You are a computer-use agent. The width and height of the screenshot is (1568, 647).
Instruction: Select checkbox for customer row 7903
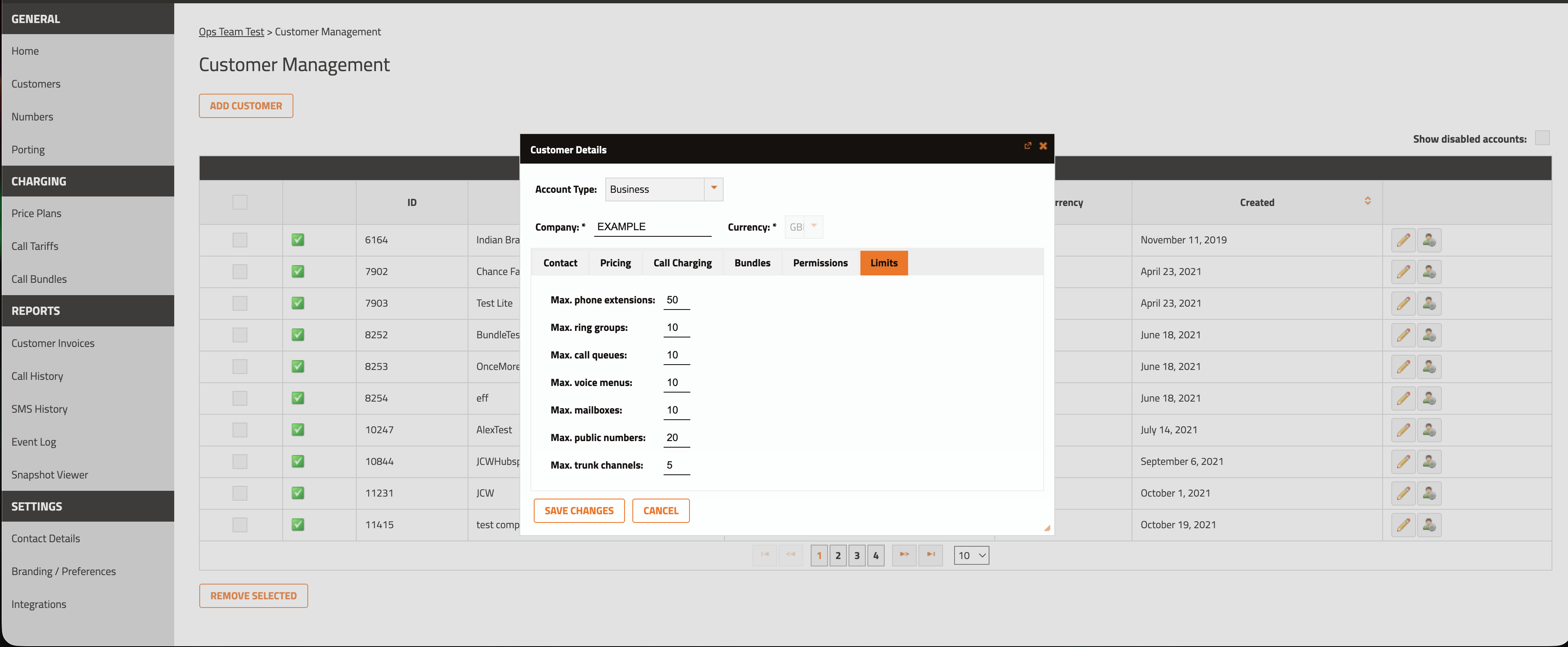(x=240, y=303)
